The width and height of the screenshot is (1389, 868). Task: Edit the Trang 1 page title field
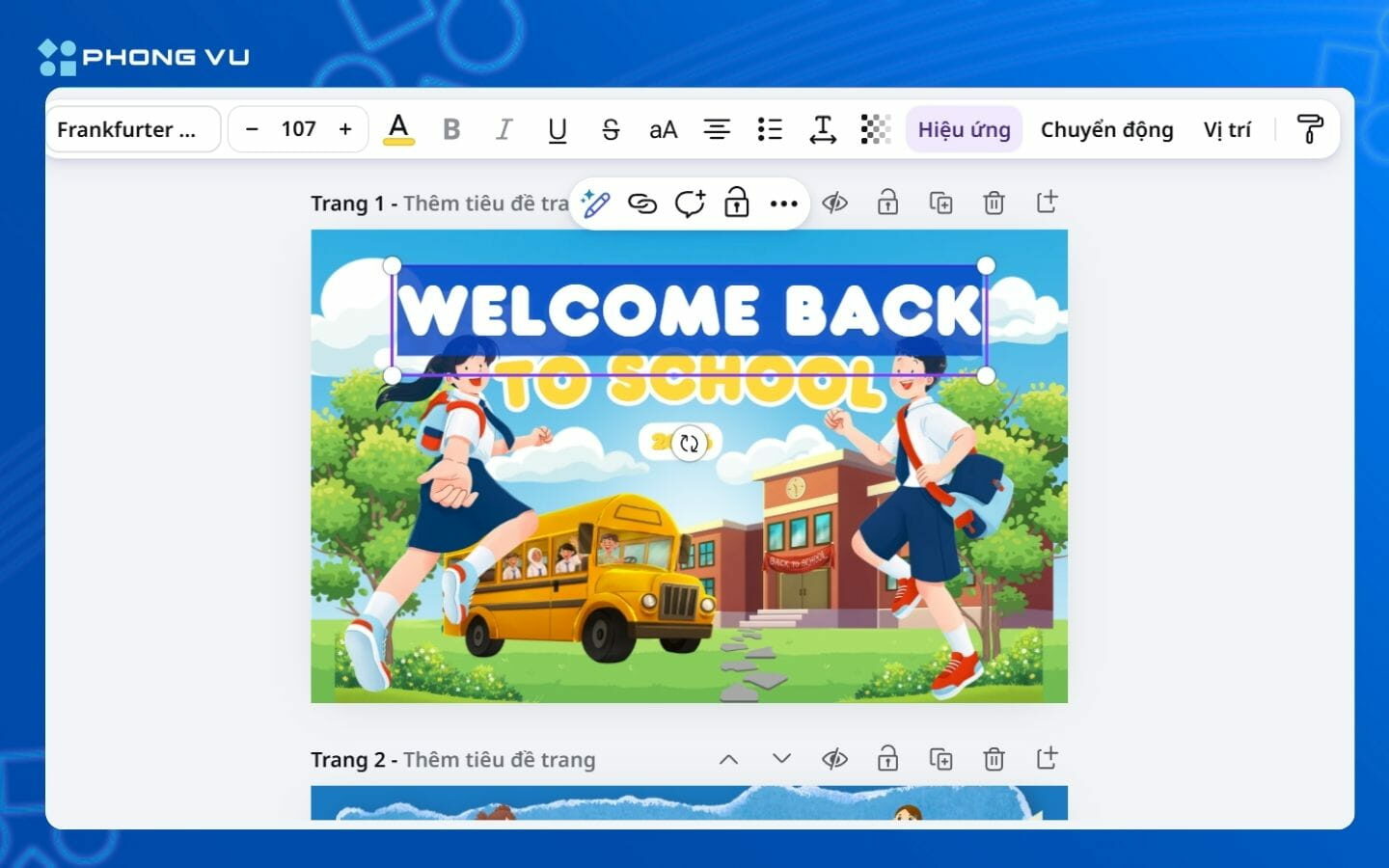pyautogui.click(x=486, y=203)
